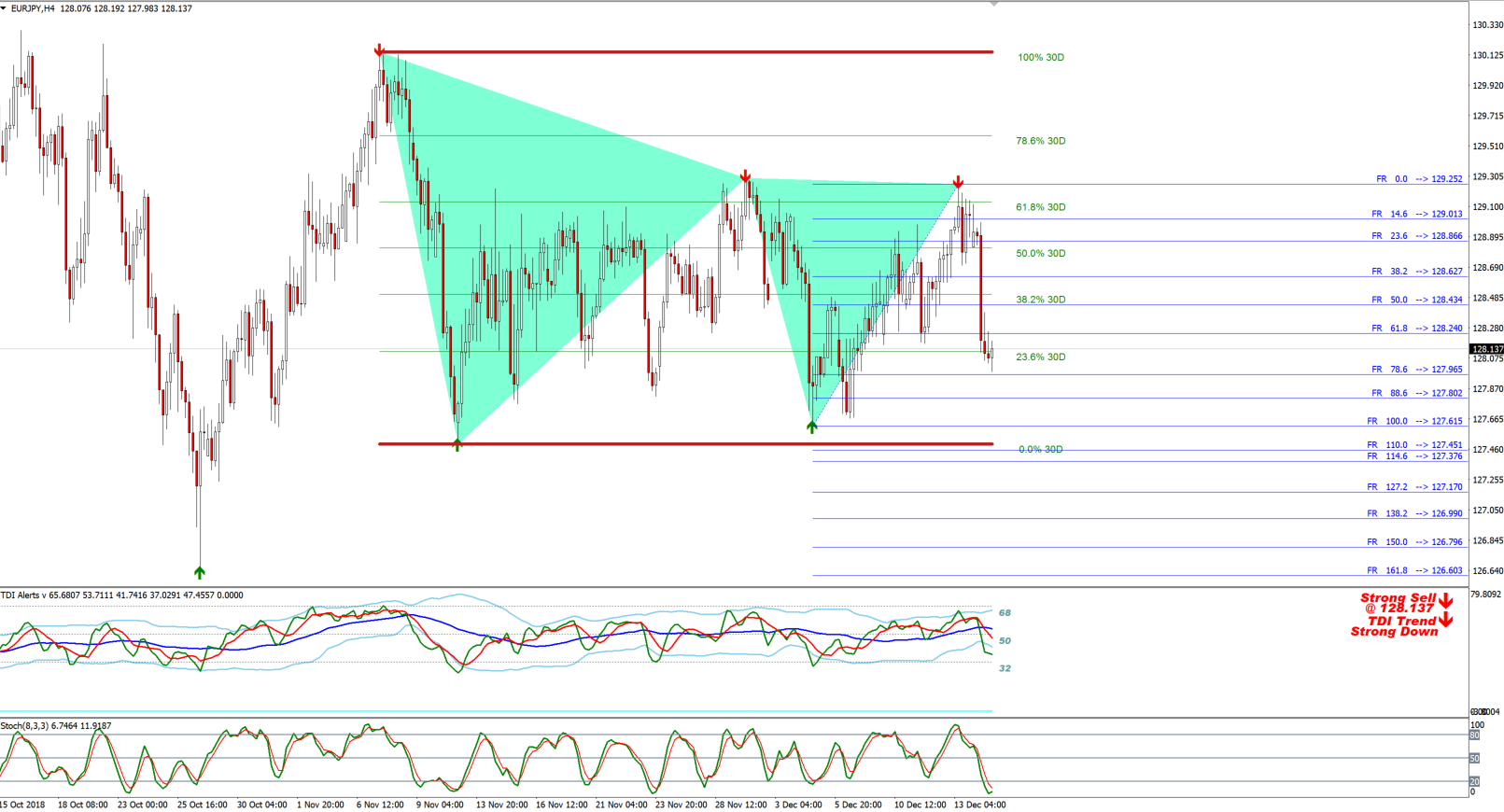Select green up arrow on lower red line
The image size is (1504, 812).
[457, 445]
